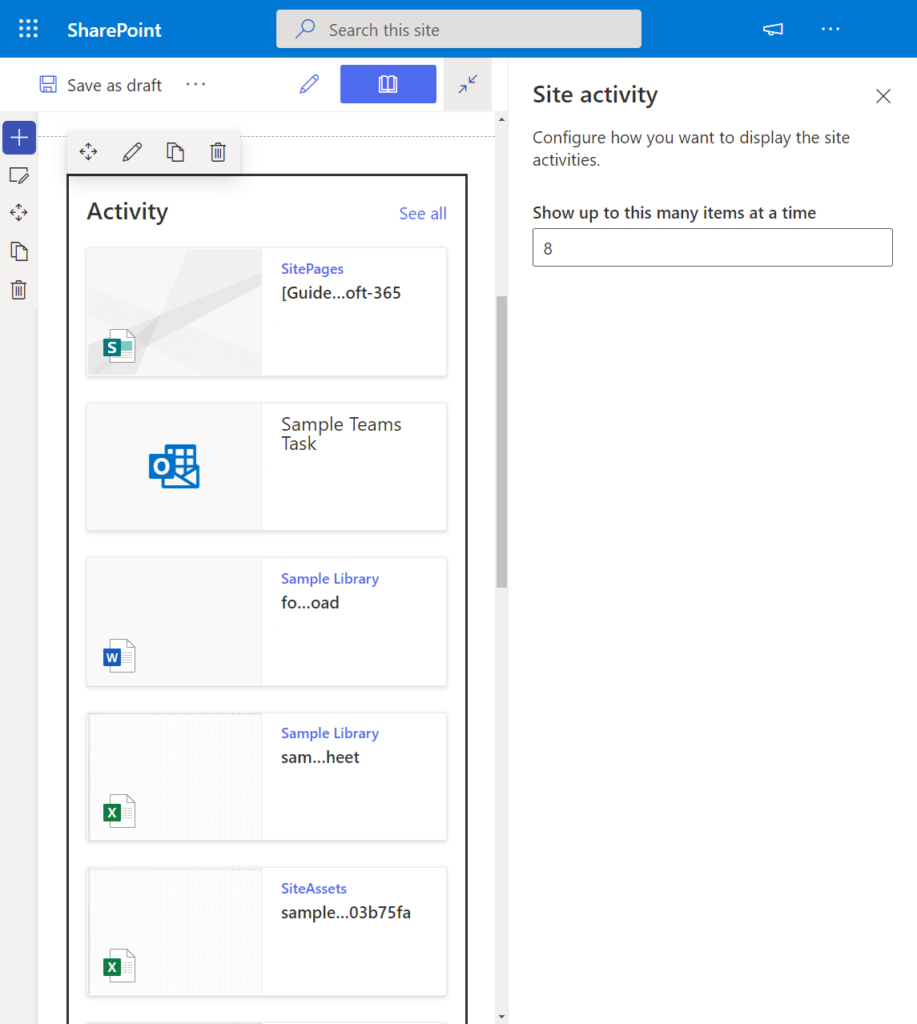This screenshot has width=917, height=1024.
Task: Click the search magnifier icon
Action: tap(305, 29)
